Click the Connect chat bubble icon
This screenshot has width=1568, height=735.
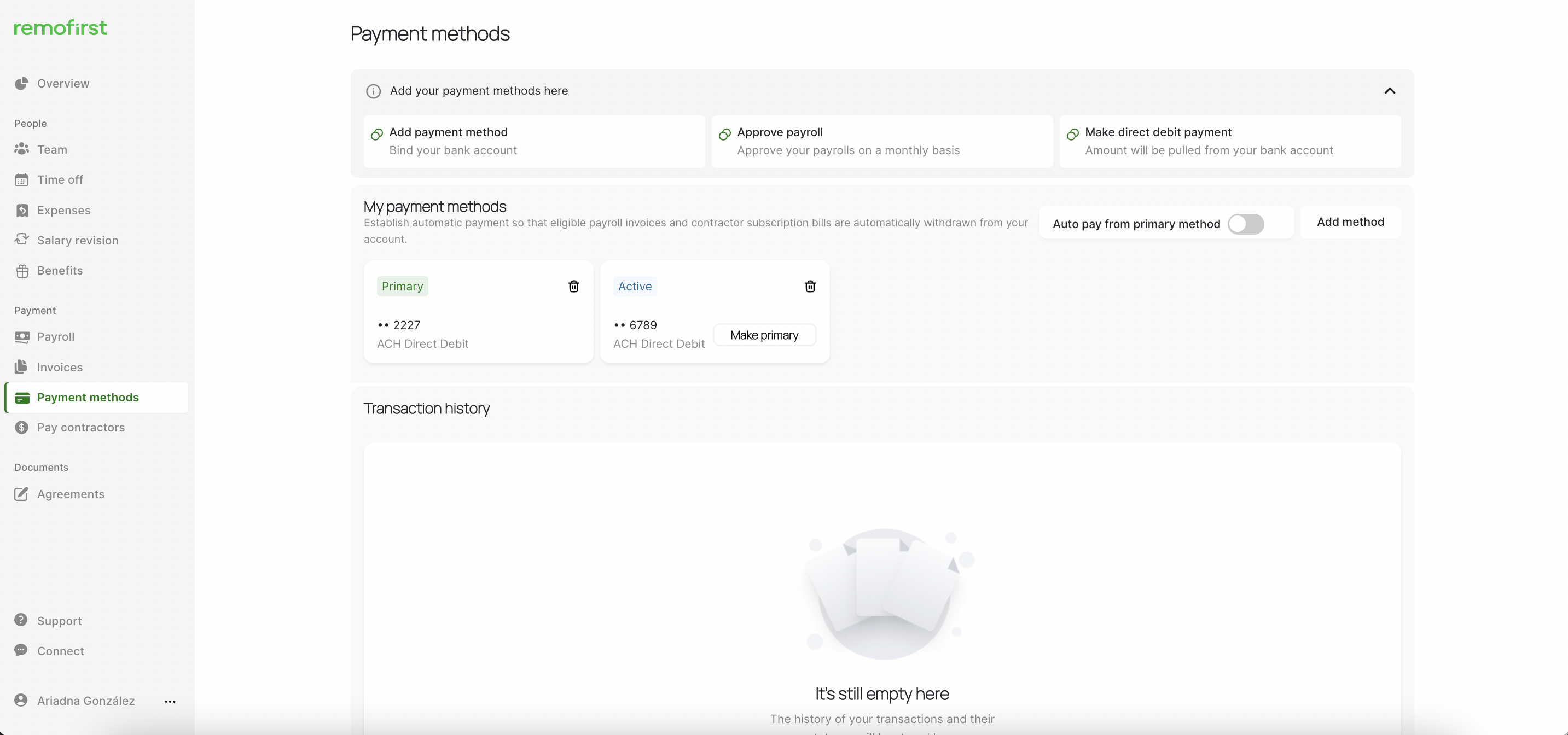pos(21,650)
